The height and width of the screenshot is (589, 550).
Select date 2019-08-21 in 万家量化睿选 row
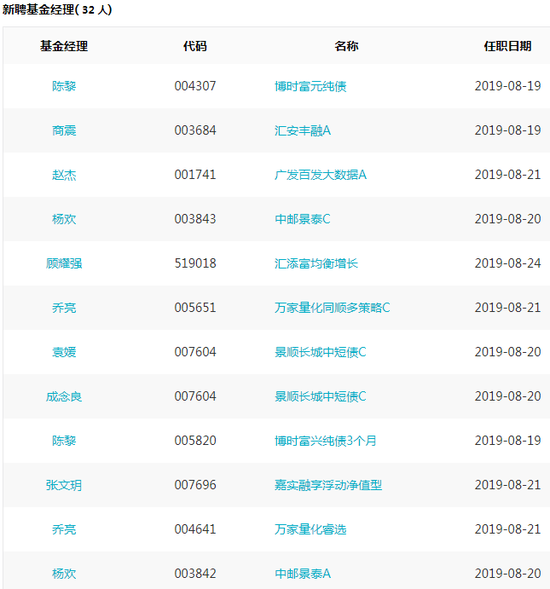coord(508,529)
